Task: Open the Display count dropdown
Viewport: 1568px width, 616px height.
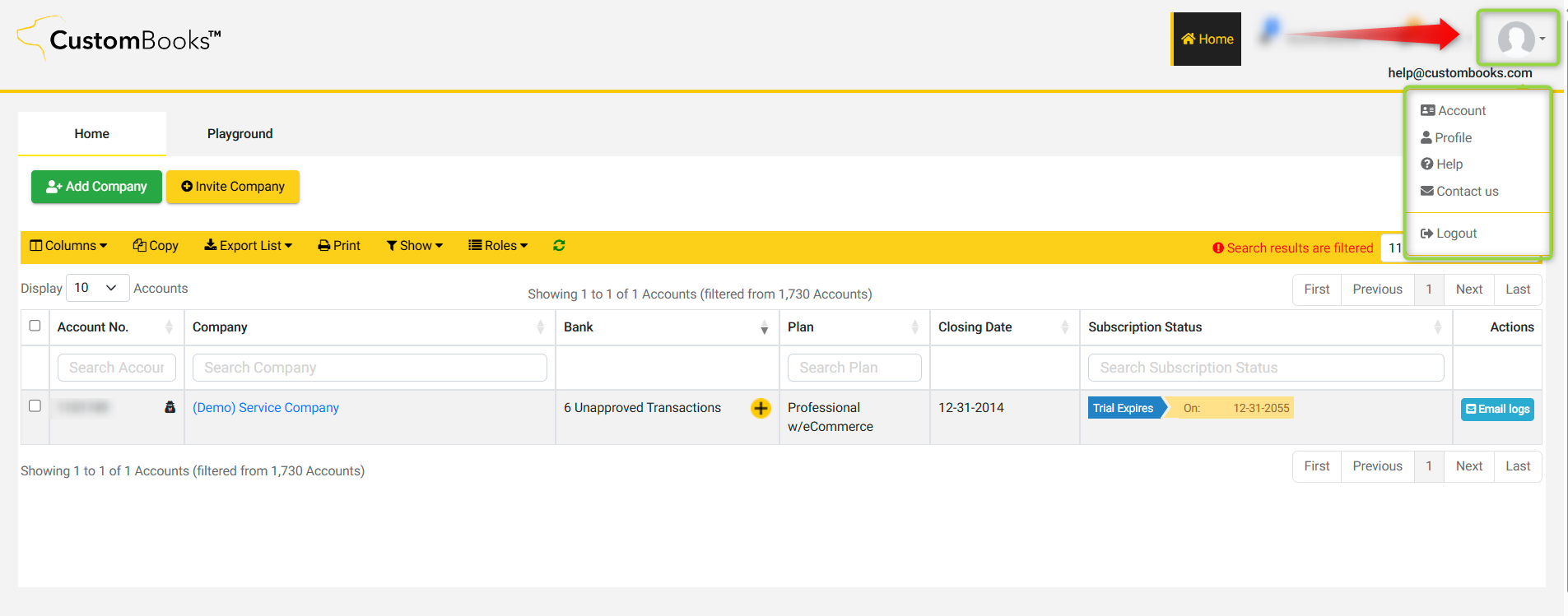Action: 97,288
